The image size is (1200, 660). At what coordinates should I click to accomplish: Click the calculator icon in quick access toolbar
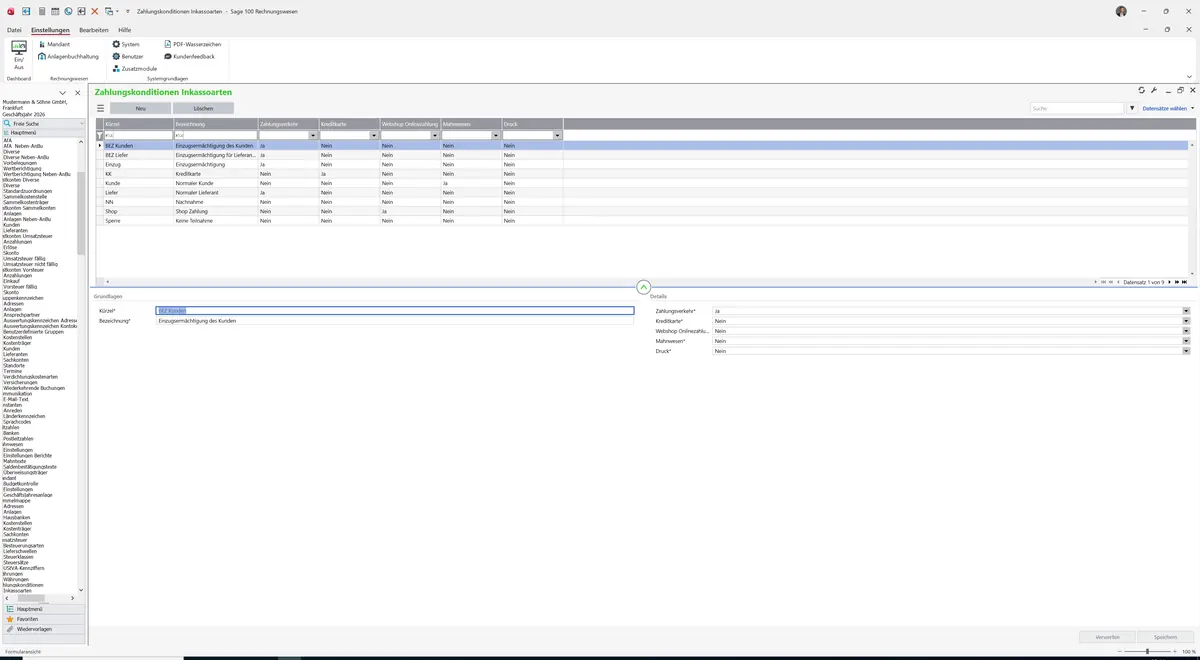41,11
